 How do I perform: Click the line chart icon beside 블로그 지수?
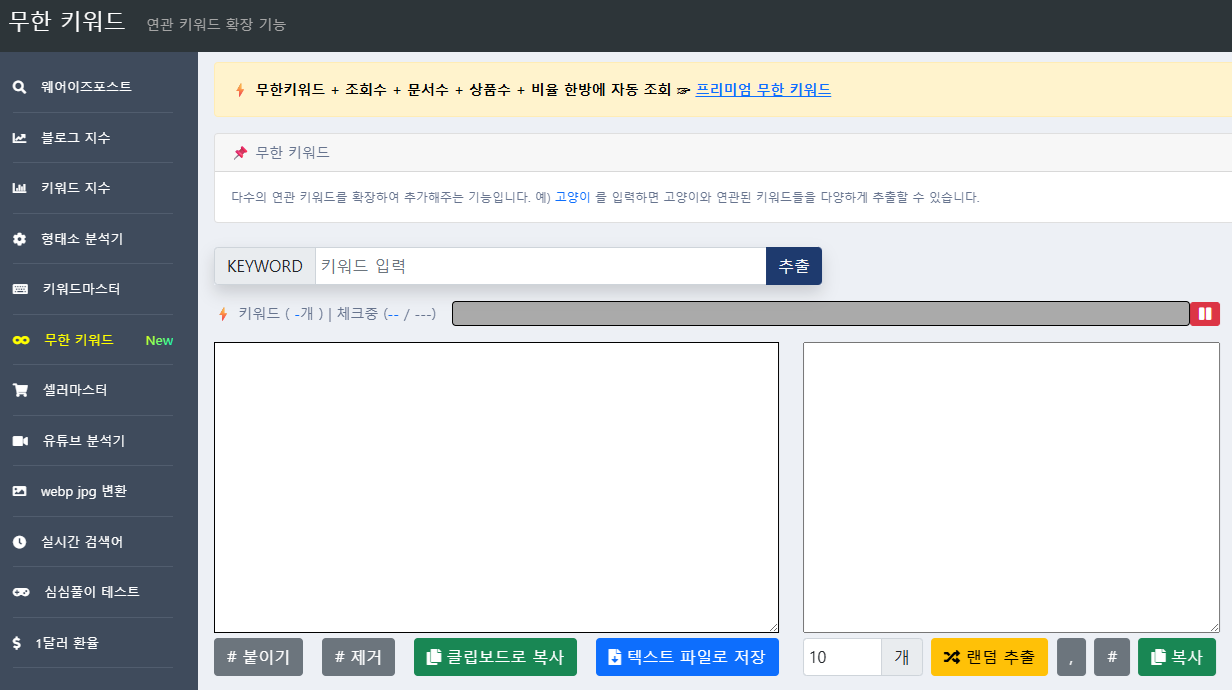(19, 138)
